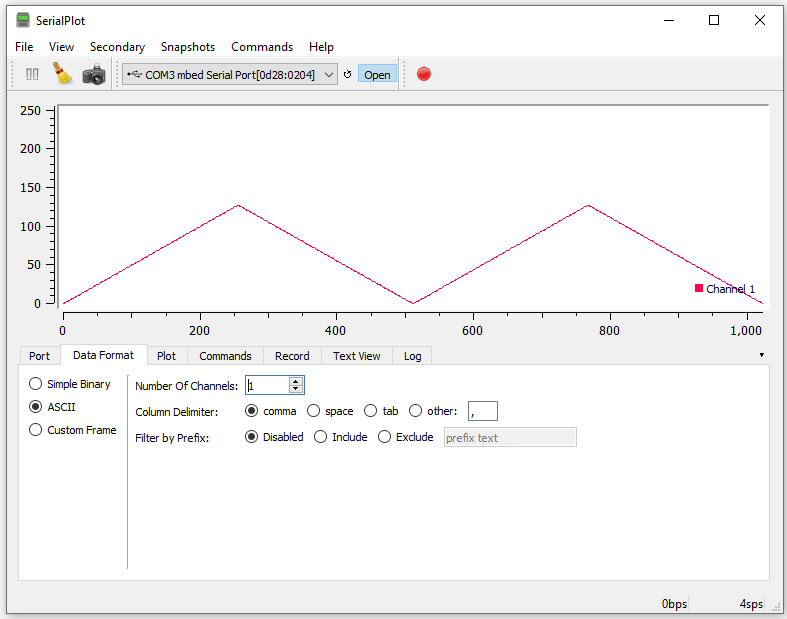This screenshot has height=619, width=787.
Task: Click the Channel 1 legend marker
Action: [699, 288]
